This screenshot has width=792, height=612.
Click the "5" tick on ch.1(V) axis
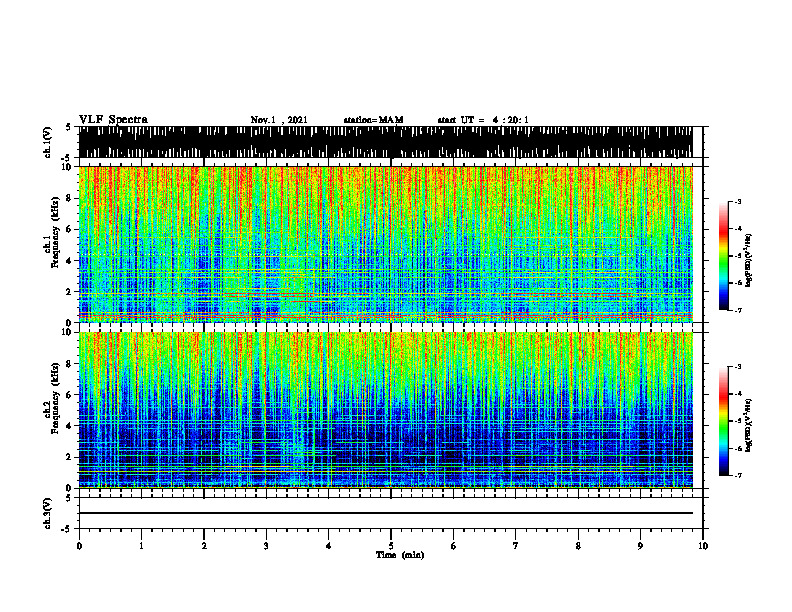coord(68,127)
